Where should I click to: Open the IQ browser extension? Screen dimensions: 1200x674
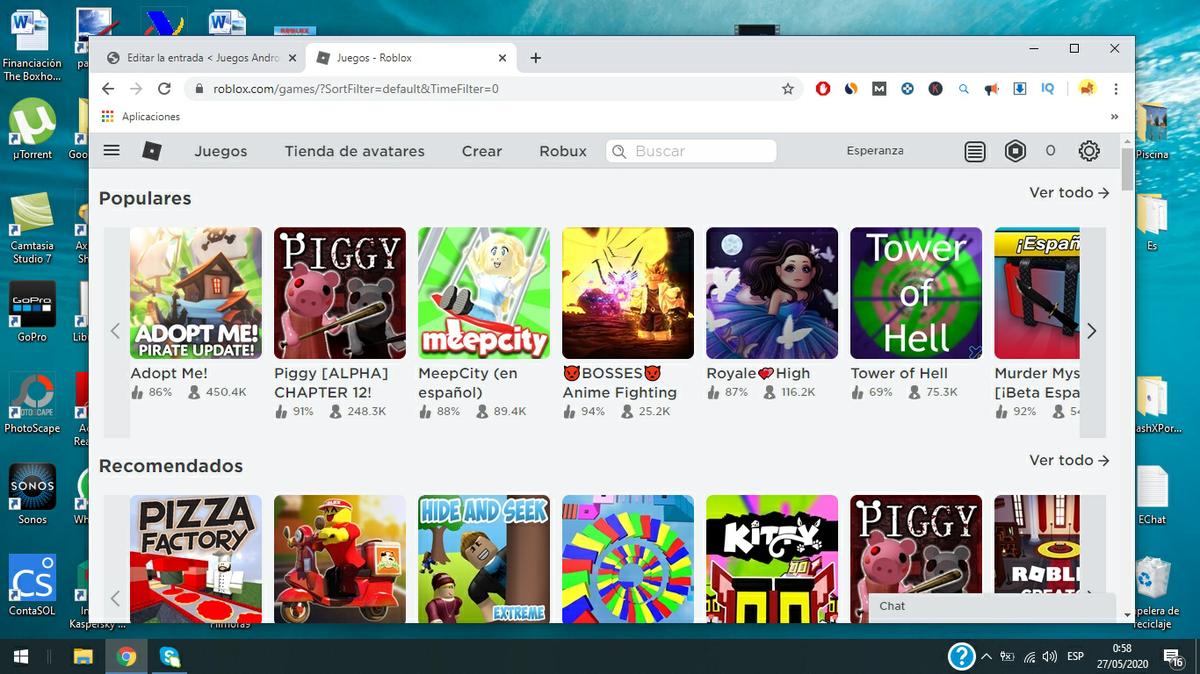tap(1047, 89)
